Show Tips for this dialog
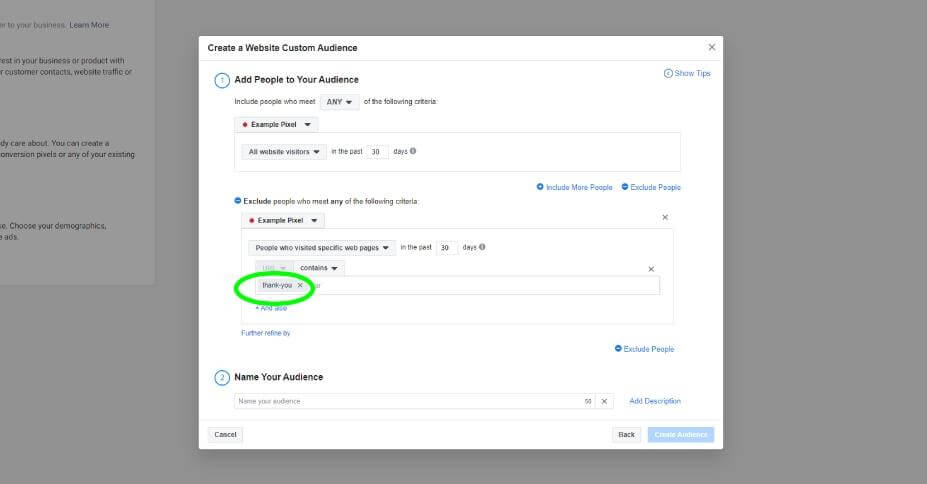The width and height of the screenshot is (927, 484). [x=687, y=73]
